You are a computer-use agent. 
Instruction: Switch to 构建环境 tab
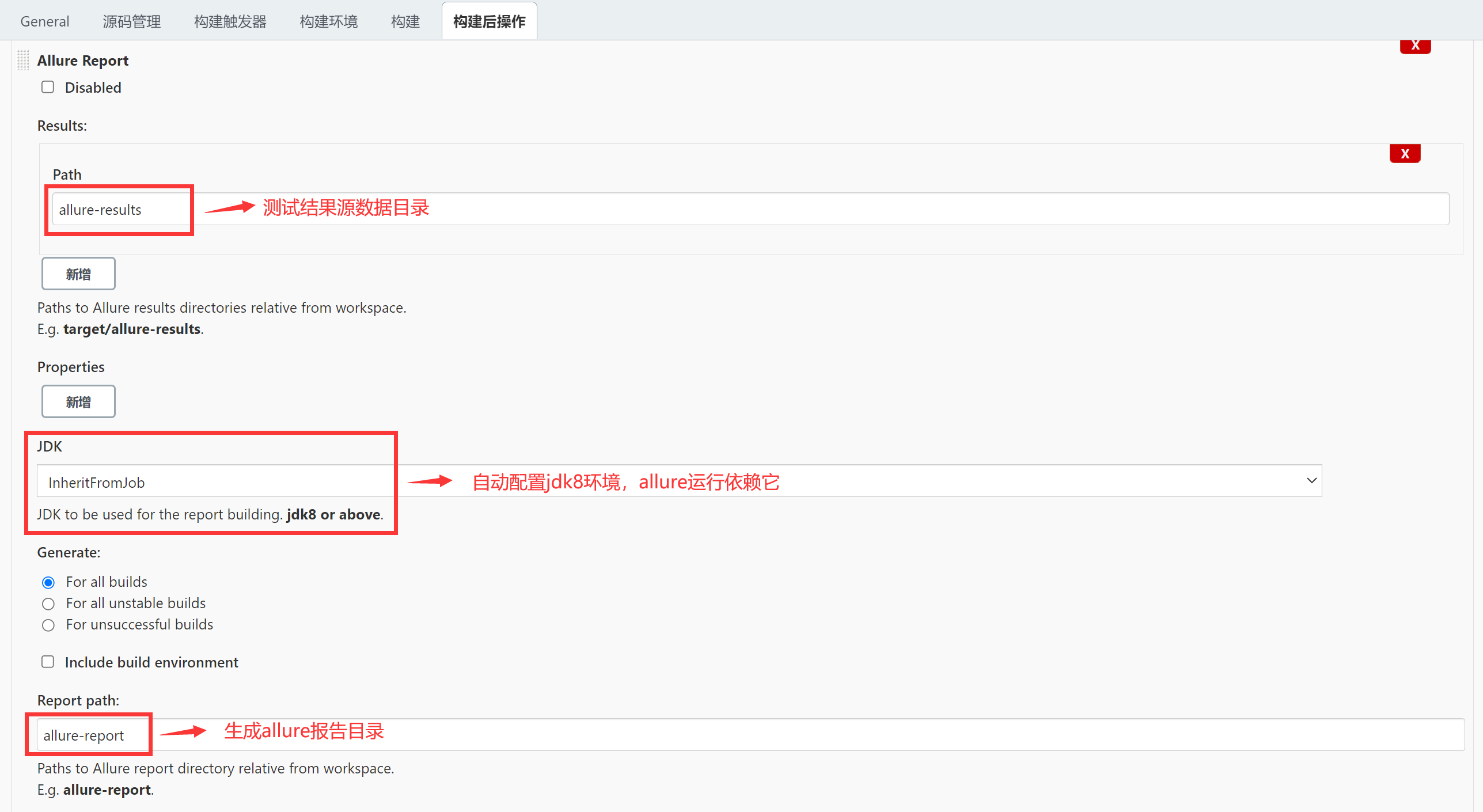tap(328, 22)
